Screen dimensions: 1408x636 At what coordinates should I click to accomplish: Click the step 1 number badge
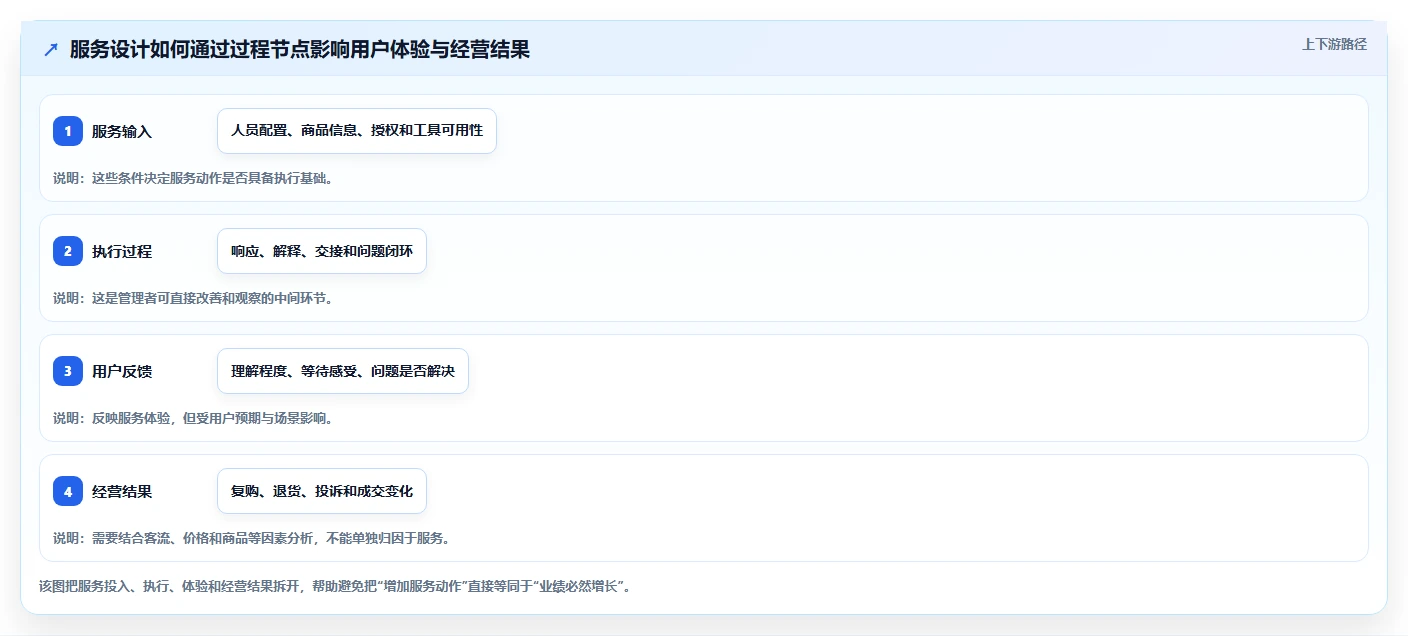click(x=68, y=131)
